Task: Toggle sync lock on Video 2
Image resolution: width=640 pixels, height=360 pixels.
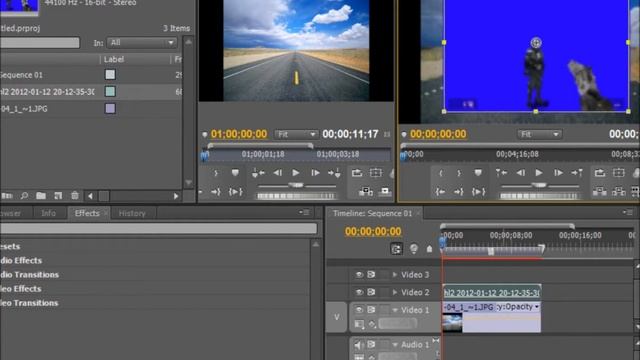Action: 371,292
